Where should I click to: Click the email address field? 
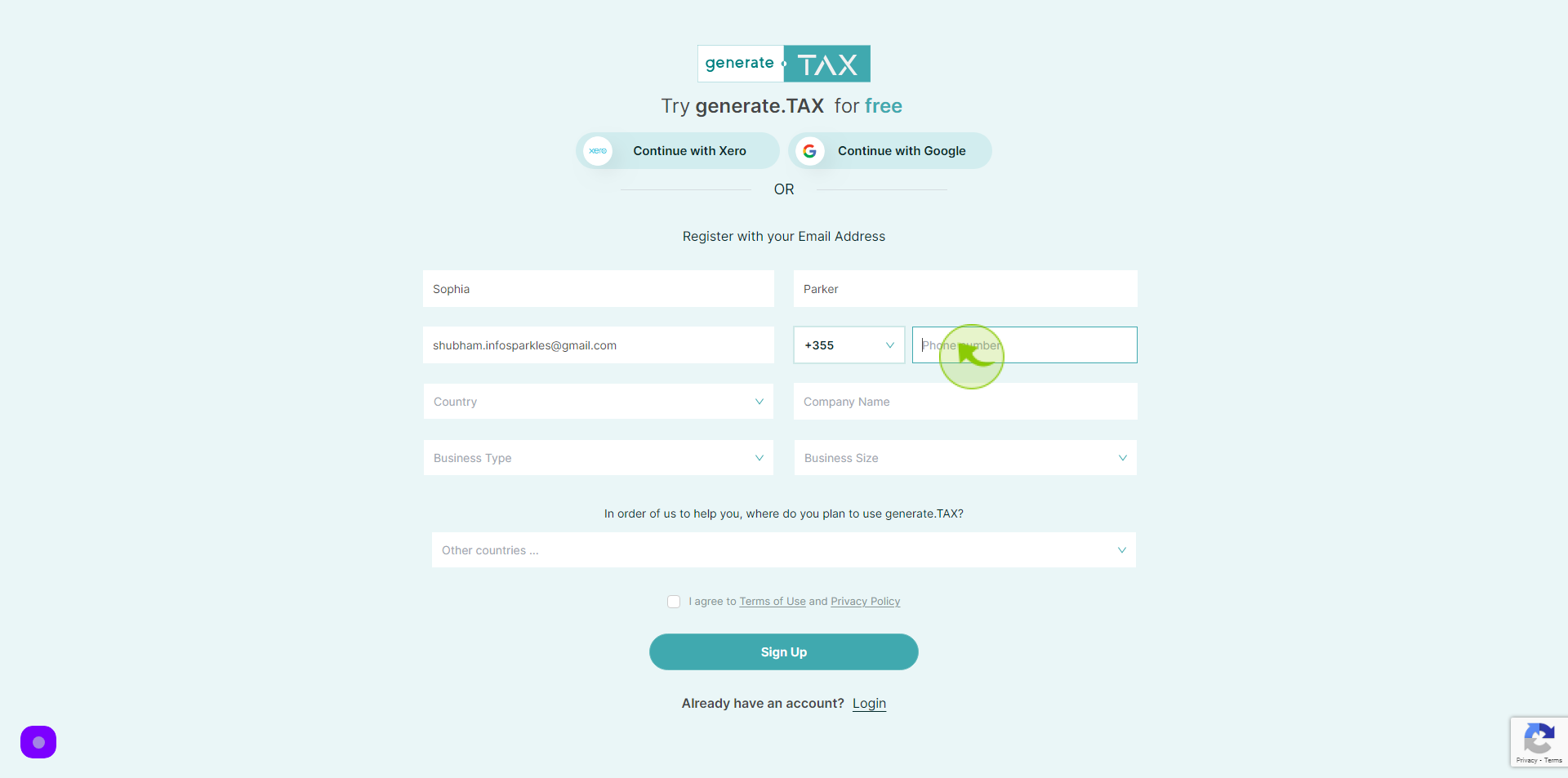599,345
